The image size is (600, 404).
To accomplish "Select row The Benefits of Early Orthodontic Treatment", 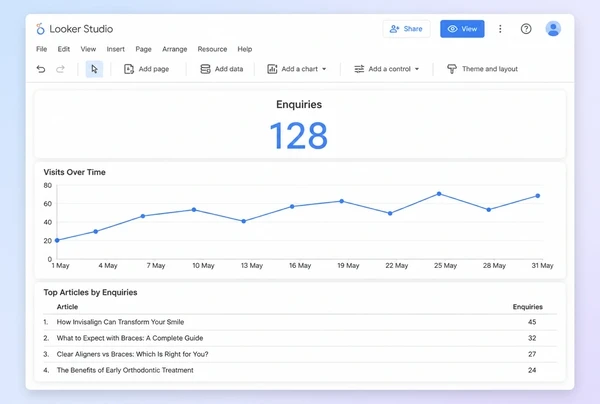I will click(x=300, y=370).
